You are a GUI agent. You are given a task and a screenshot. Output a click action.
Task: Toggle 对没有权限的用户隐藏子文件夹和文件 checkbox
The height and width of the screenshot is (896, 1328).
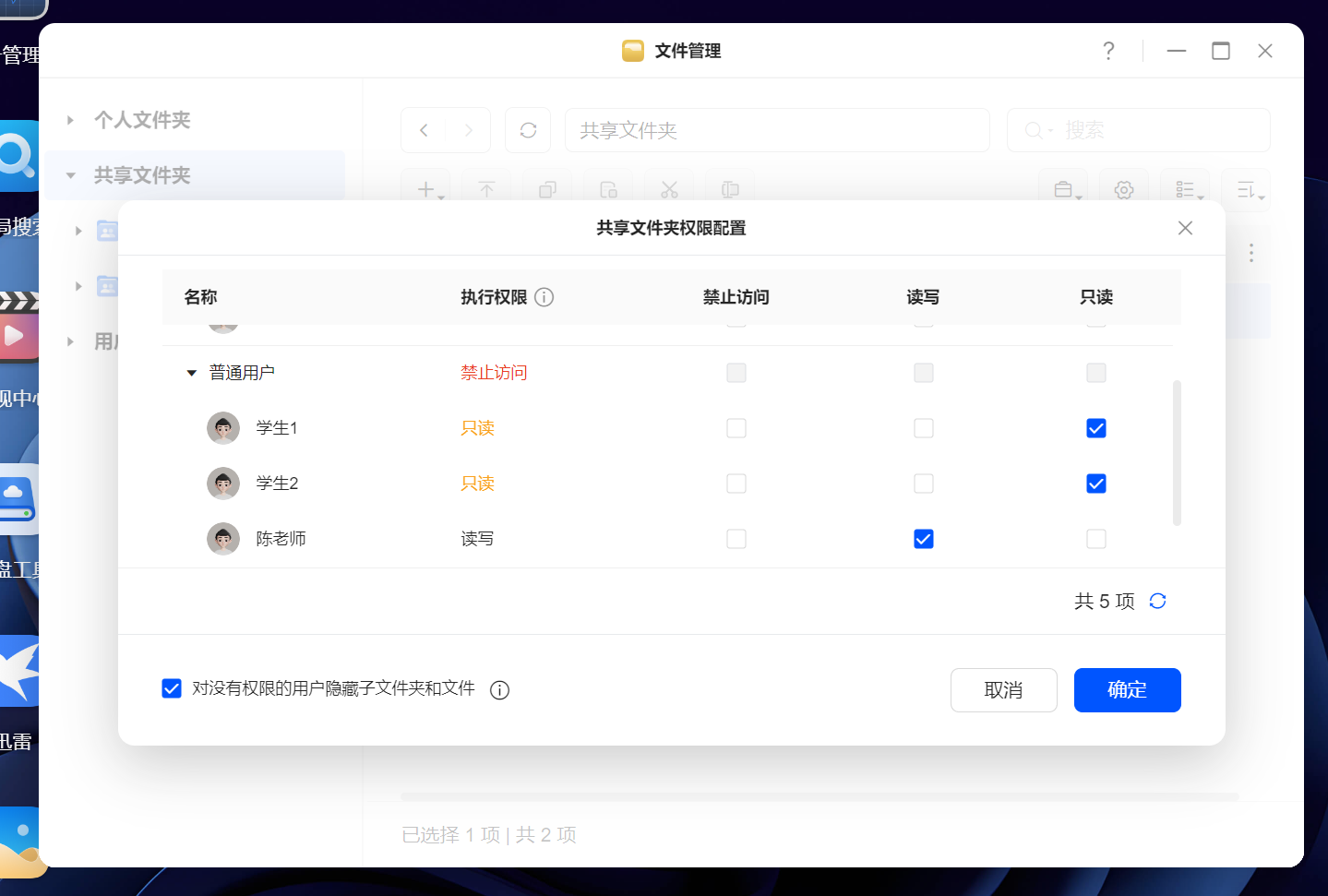pyautogui.click(x=172, y=688)
